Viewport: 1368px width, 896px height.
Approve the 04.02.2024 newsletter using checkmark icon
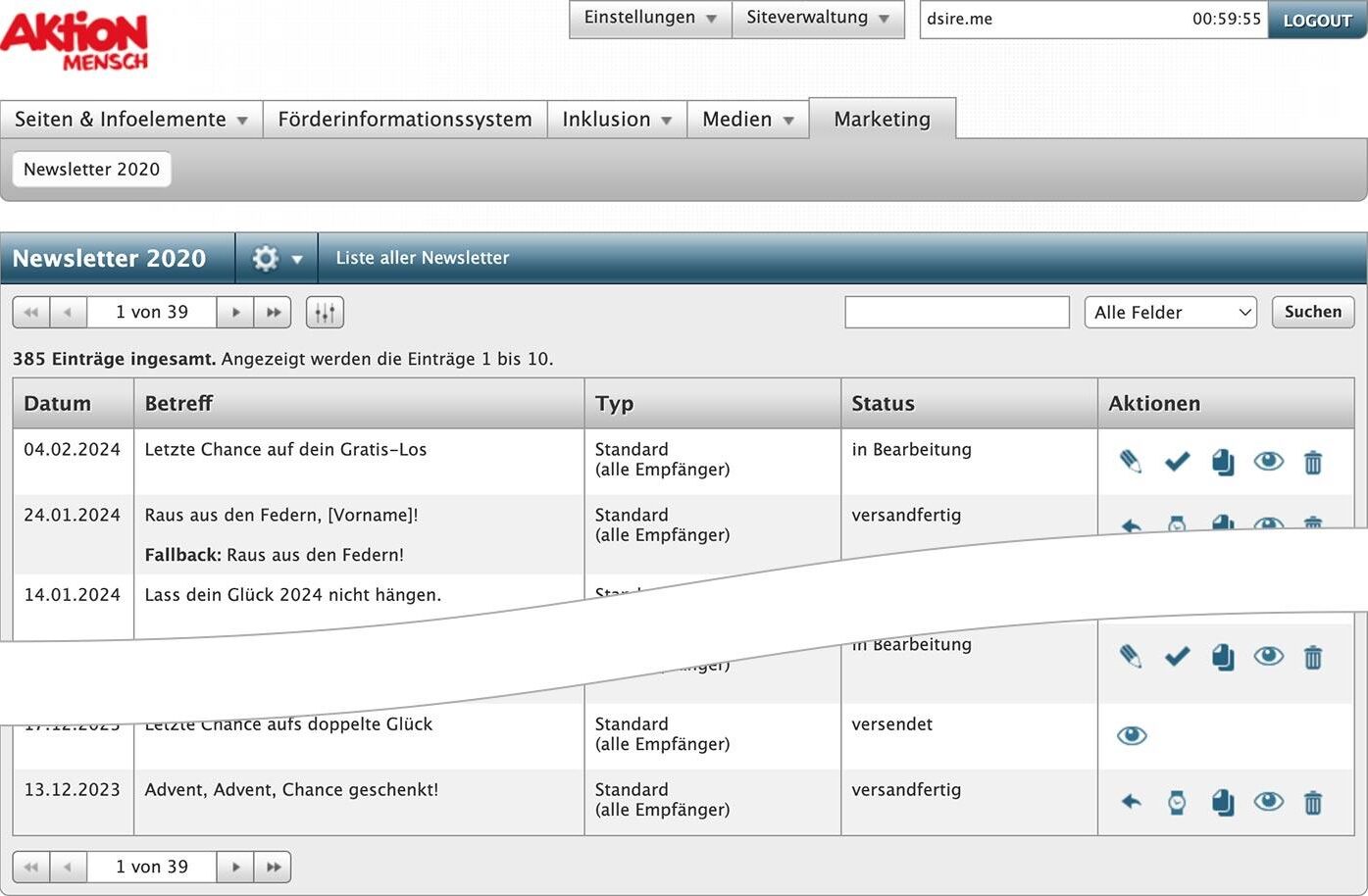coord(1177,462)
